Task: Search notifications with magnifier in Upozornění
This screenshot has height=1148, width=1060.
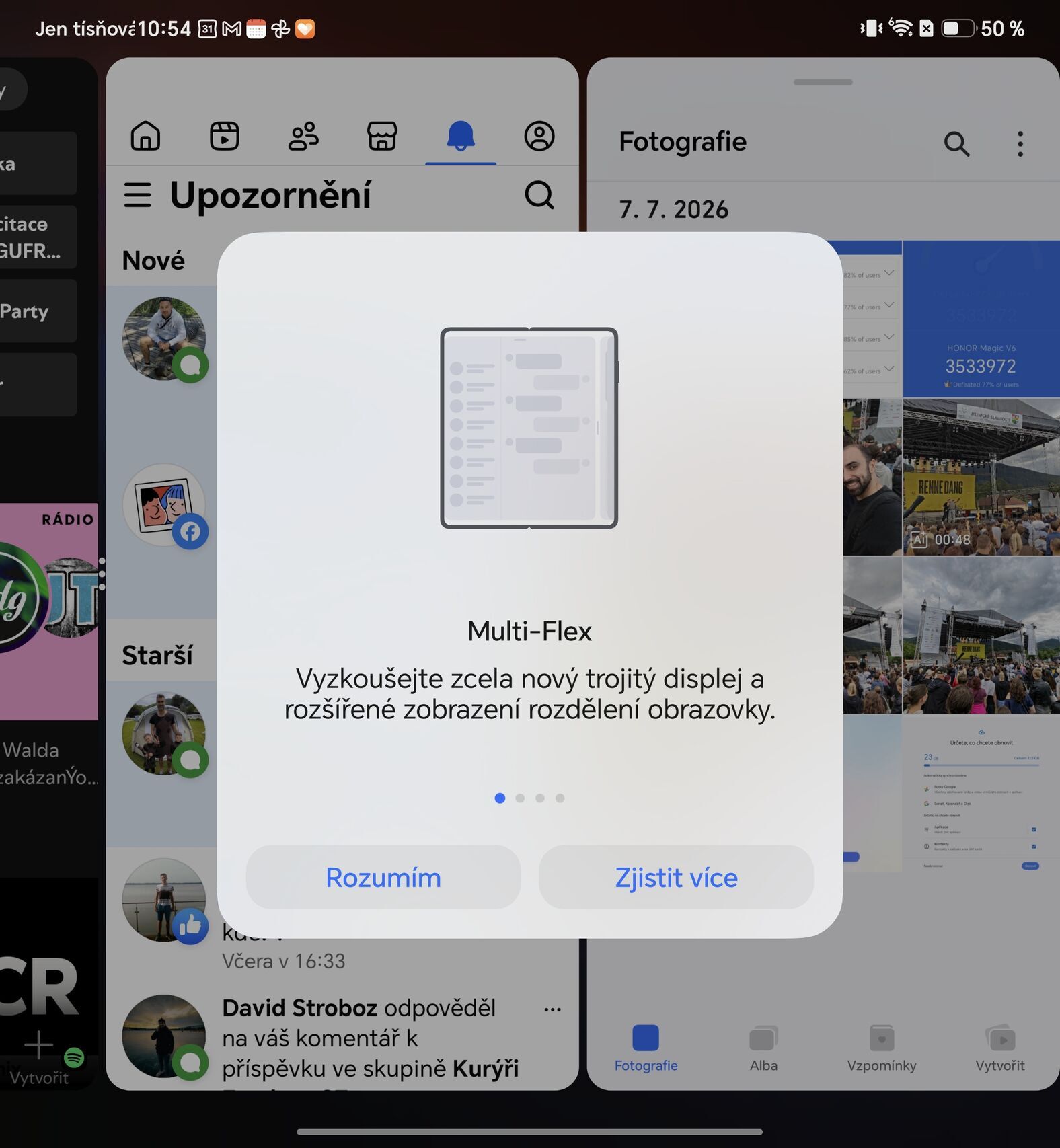Action: [x=539, y=195]
